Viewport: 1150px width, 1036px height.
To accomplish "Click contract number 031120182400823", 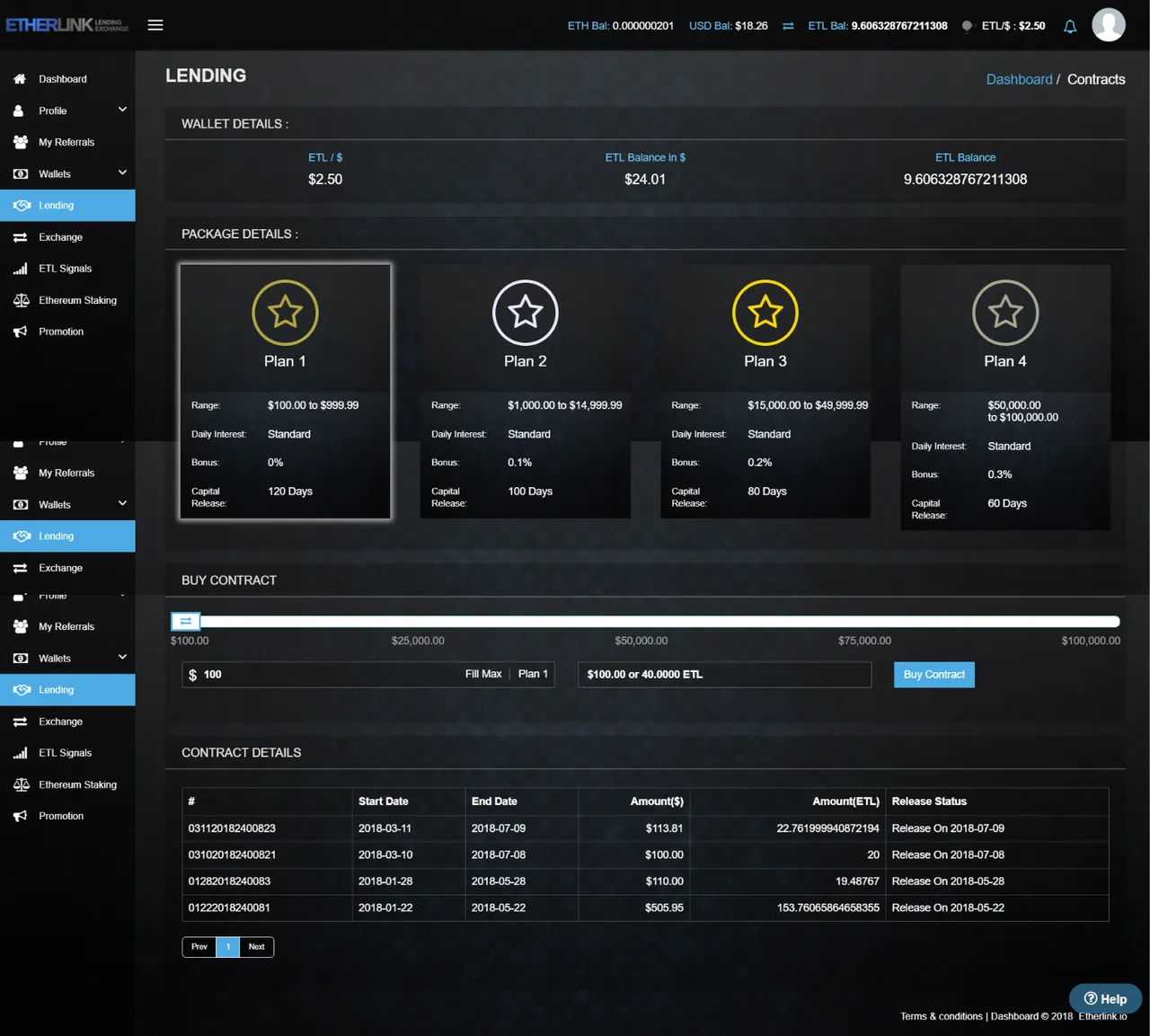I will pyautogui.click(x=232, y=828).
